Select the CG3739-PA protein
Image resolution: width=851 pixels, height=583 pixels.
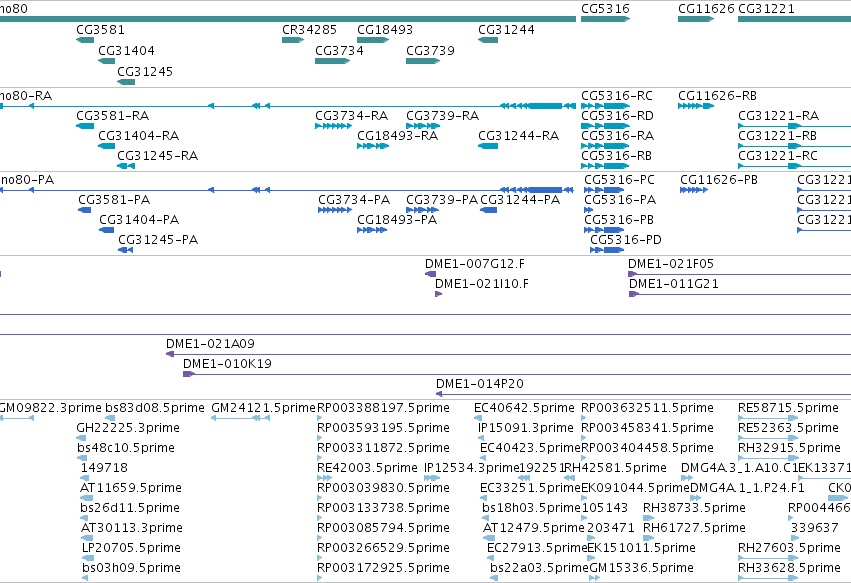422,210
